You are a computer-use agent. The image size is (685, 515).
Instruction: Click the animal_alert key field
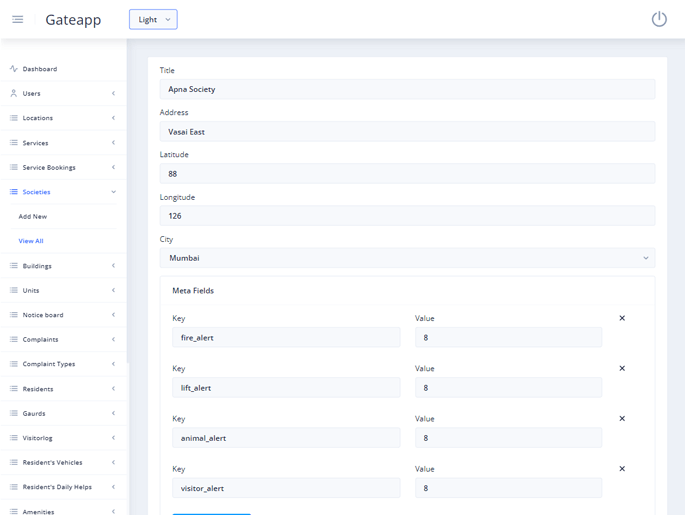point(286,438)
